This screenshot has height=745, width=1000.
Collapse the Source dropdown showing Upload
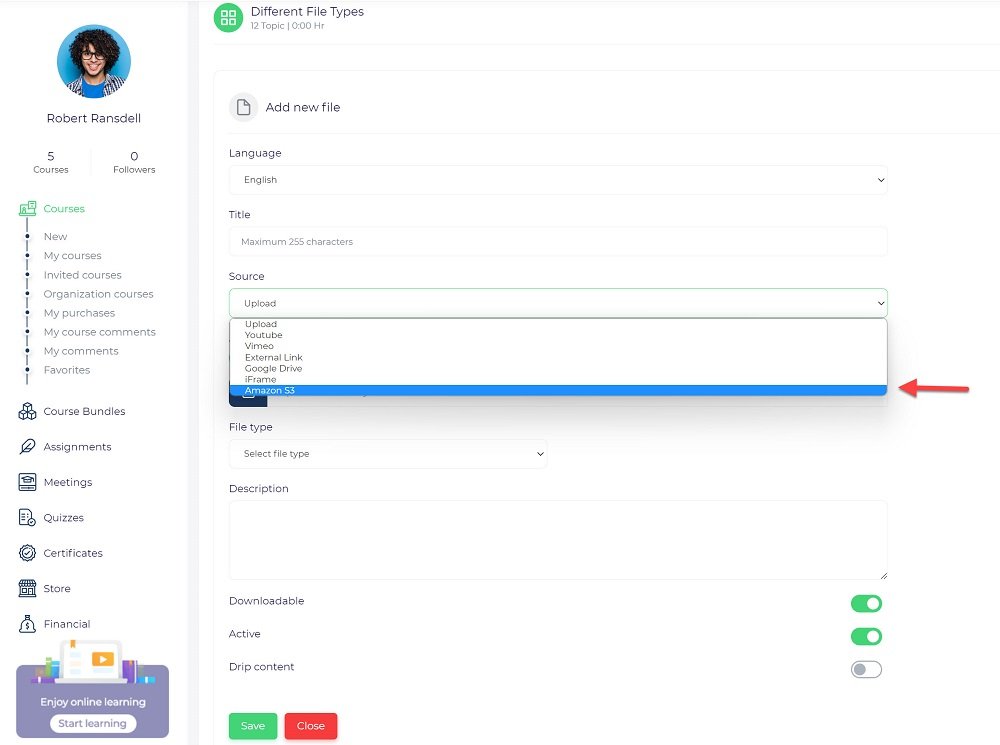click(x=557, y=303)
